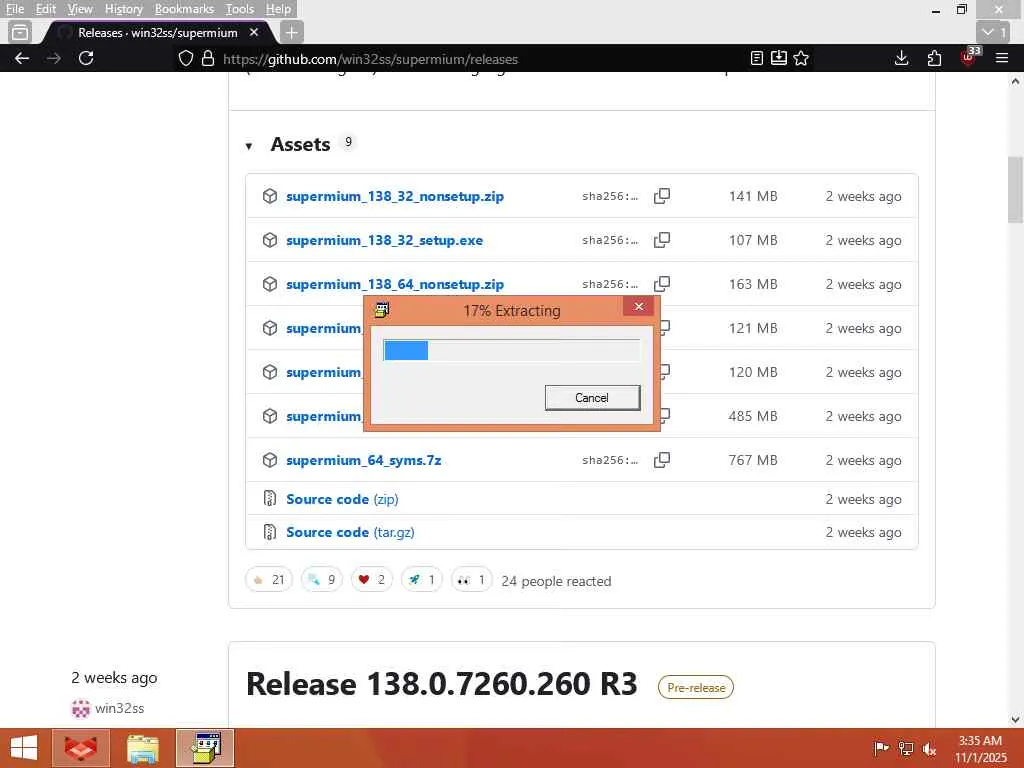This screenshot has width=1024, height=768.
Task: Click the Save to Pocket icon in the address bar
Action: [778, 58]
